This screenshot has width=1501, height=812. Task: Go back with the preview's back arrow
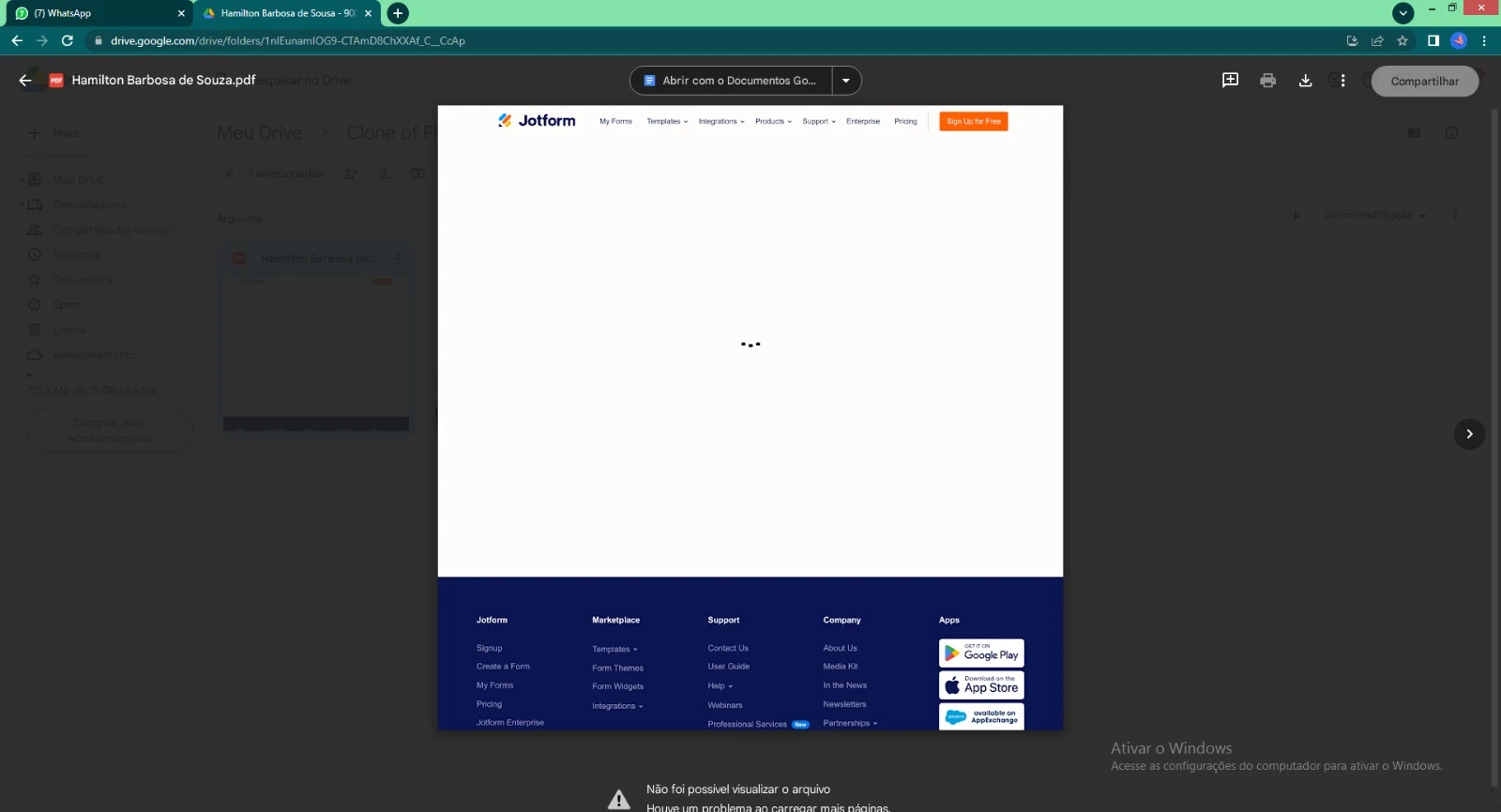click(25, 81)
